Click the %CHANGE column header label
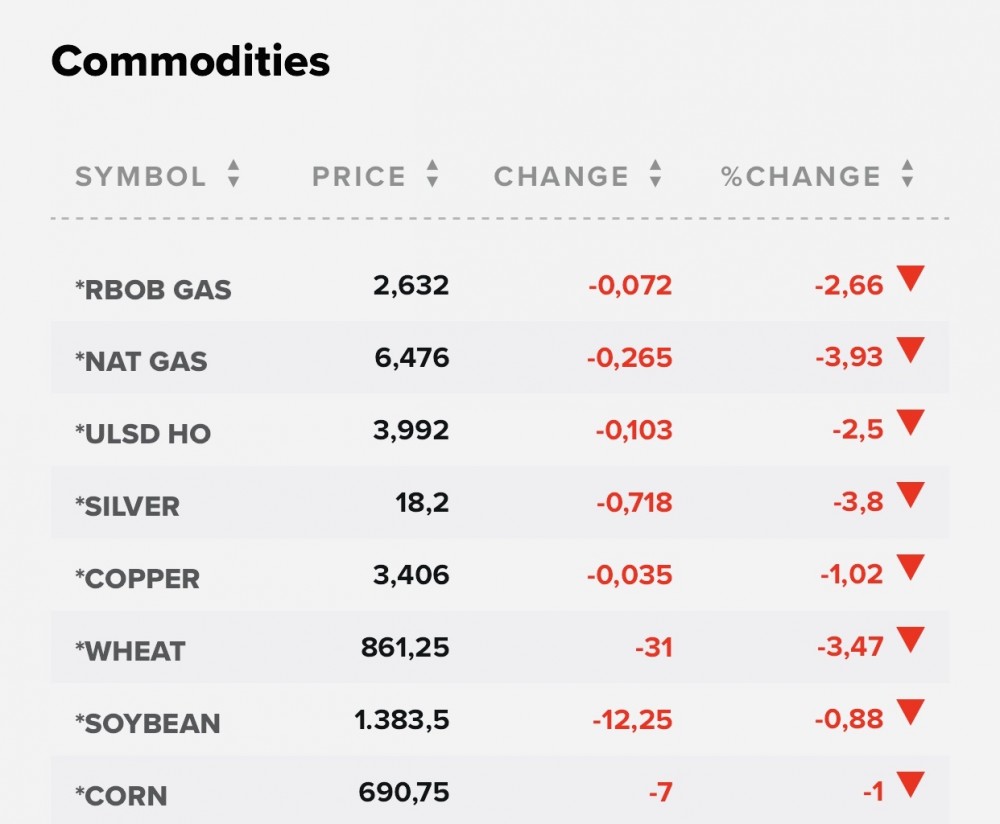The image size is (1000, 824). 801,177
